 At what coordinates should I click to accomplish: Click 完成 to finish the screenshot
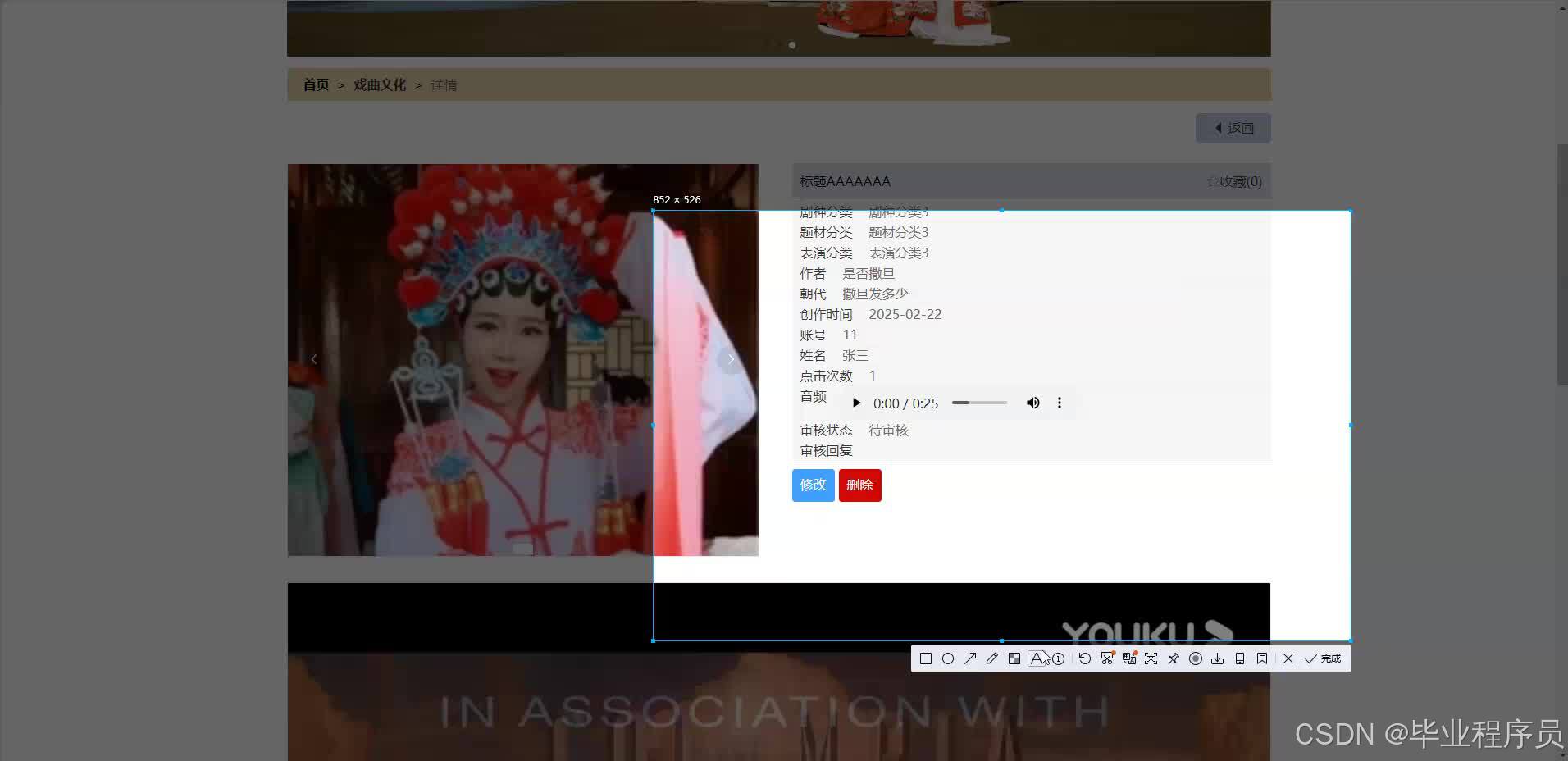click(1323, 658)
